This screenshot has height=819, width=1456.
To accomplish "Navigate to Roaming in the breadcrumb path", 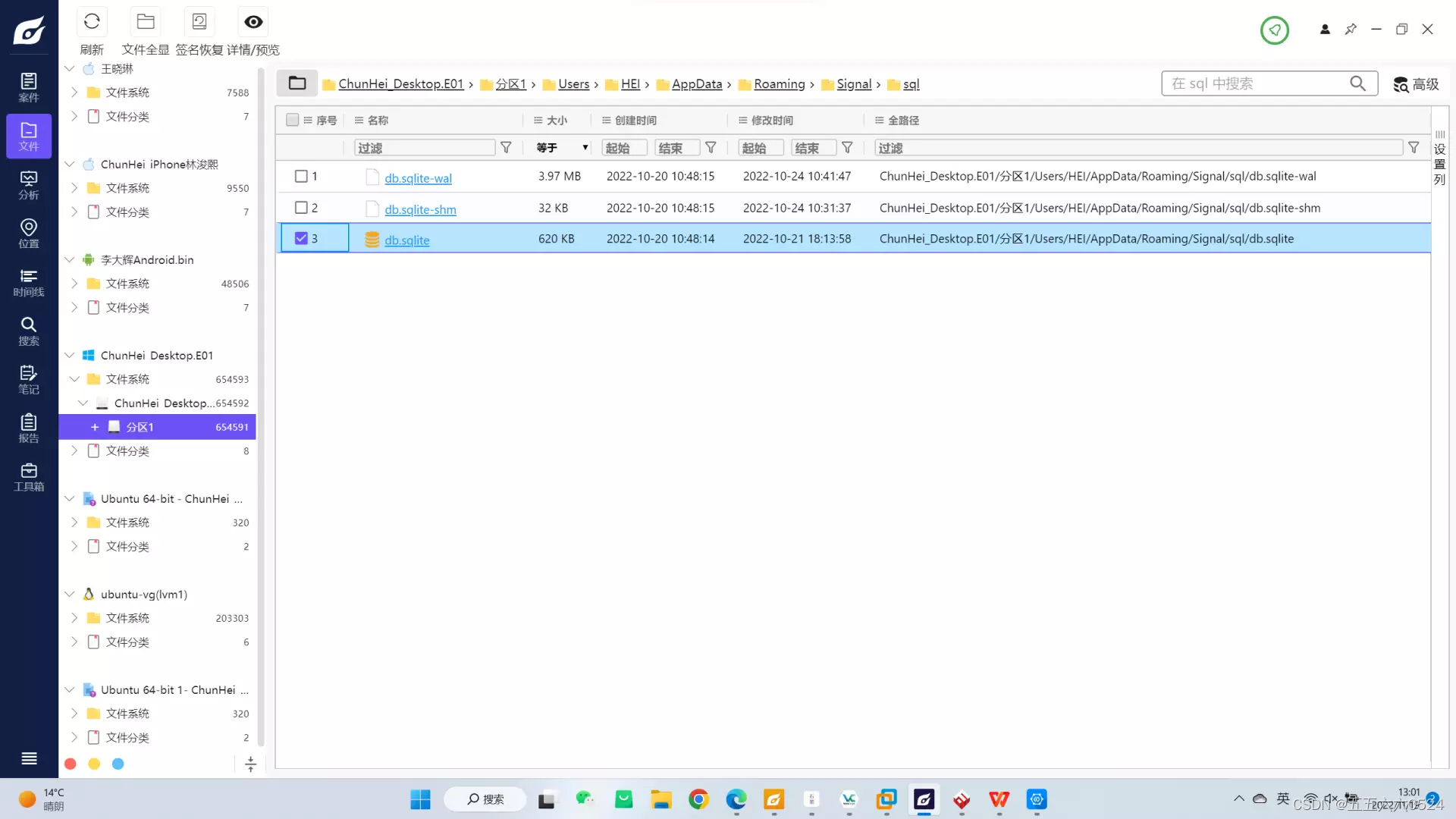I will click(x=779, y=84).
